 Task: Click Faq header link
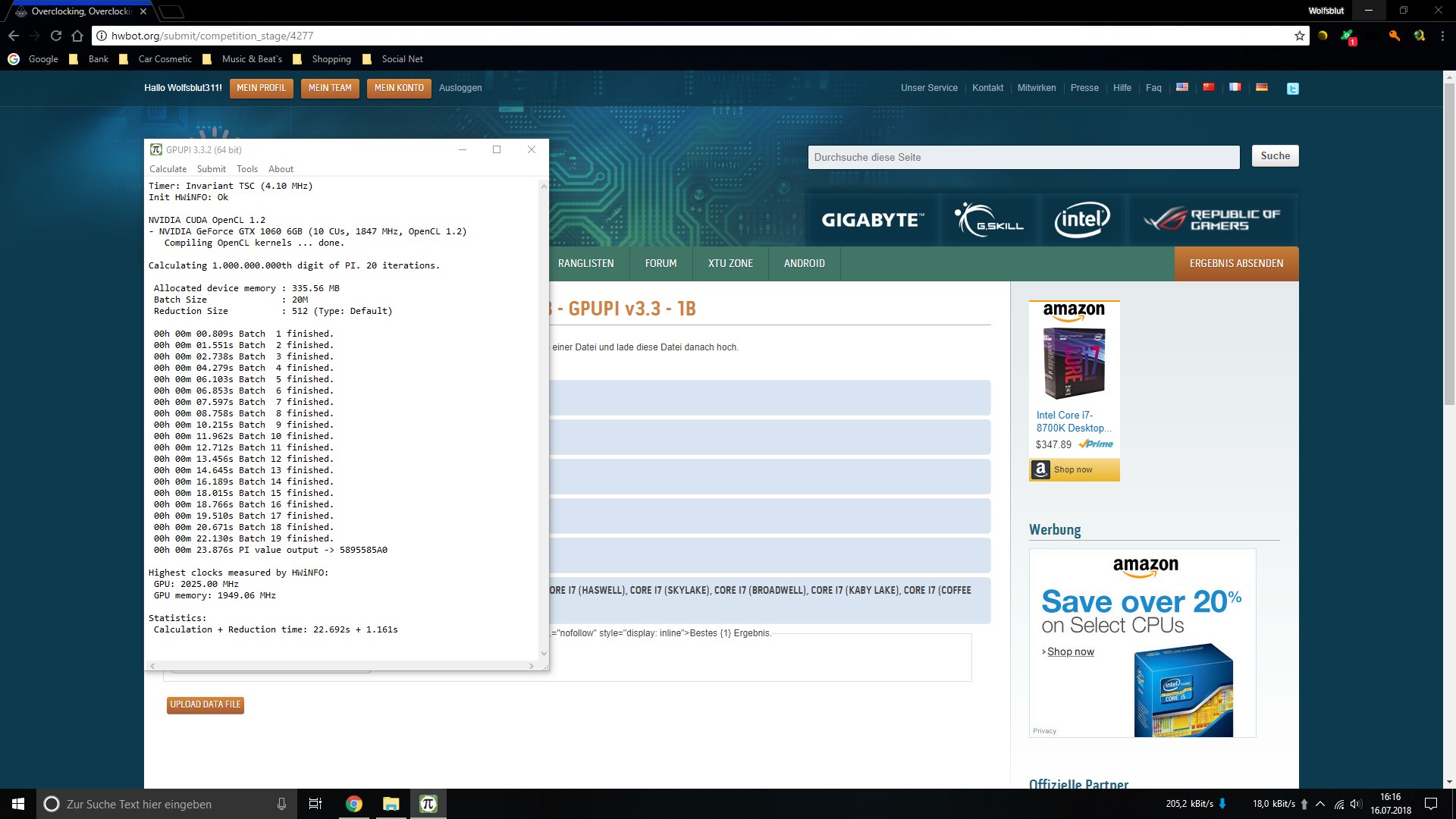[x=1153, y=88]
